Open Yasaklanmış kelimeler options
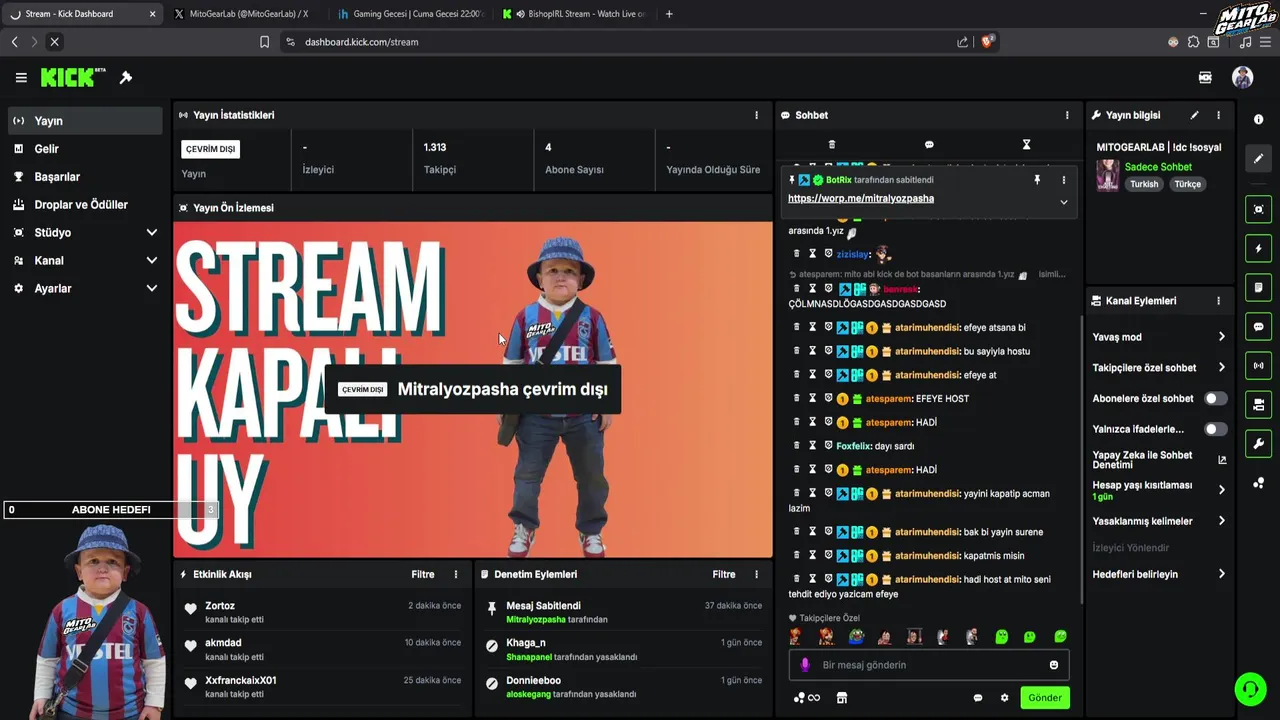 point(1159,521)
